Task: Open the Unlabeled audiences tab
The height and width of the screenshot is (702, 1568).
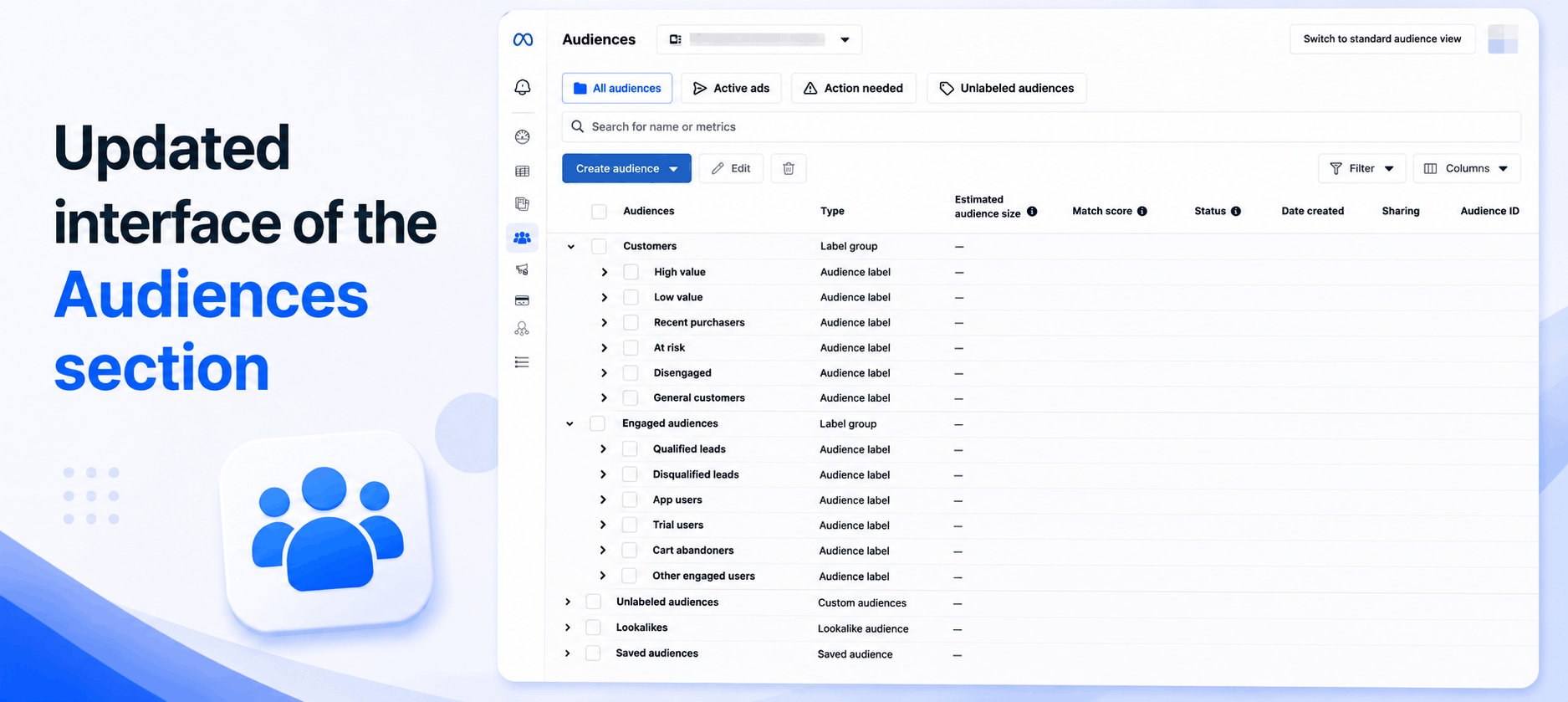Action: 1007,88
